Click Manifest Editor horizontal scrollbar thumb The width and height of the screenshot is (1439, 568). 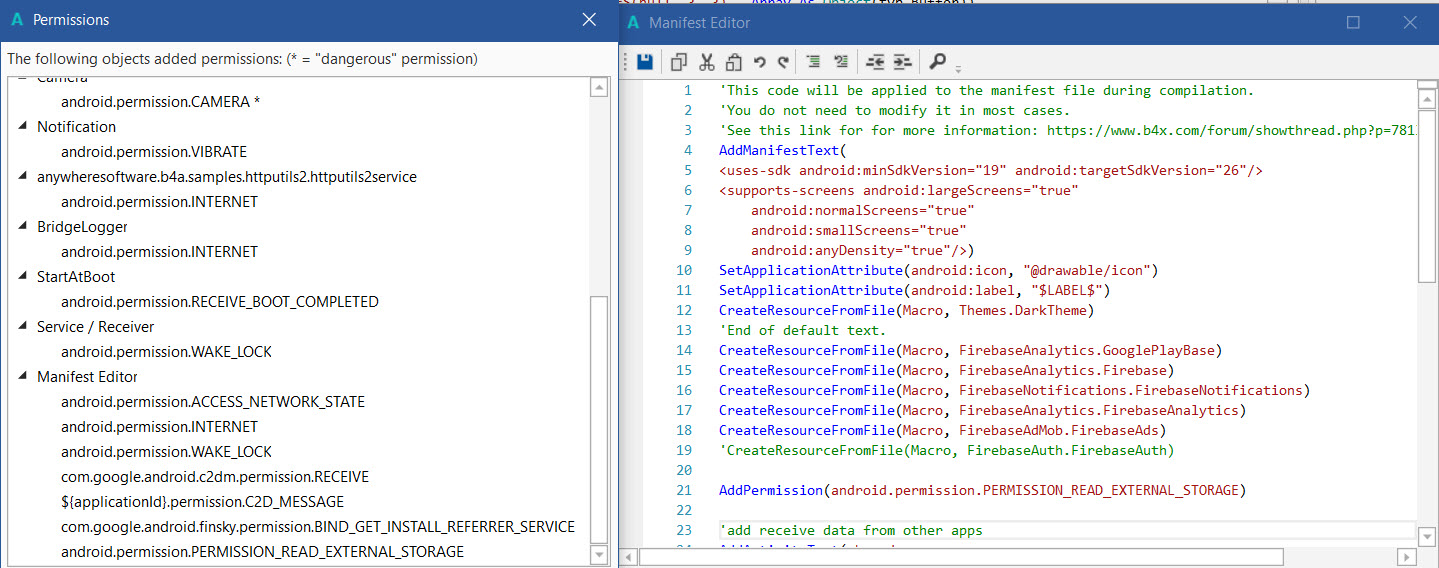pos(961,557)
